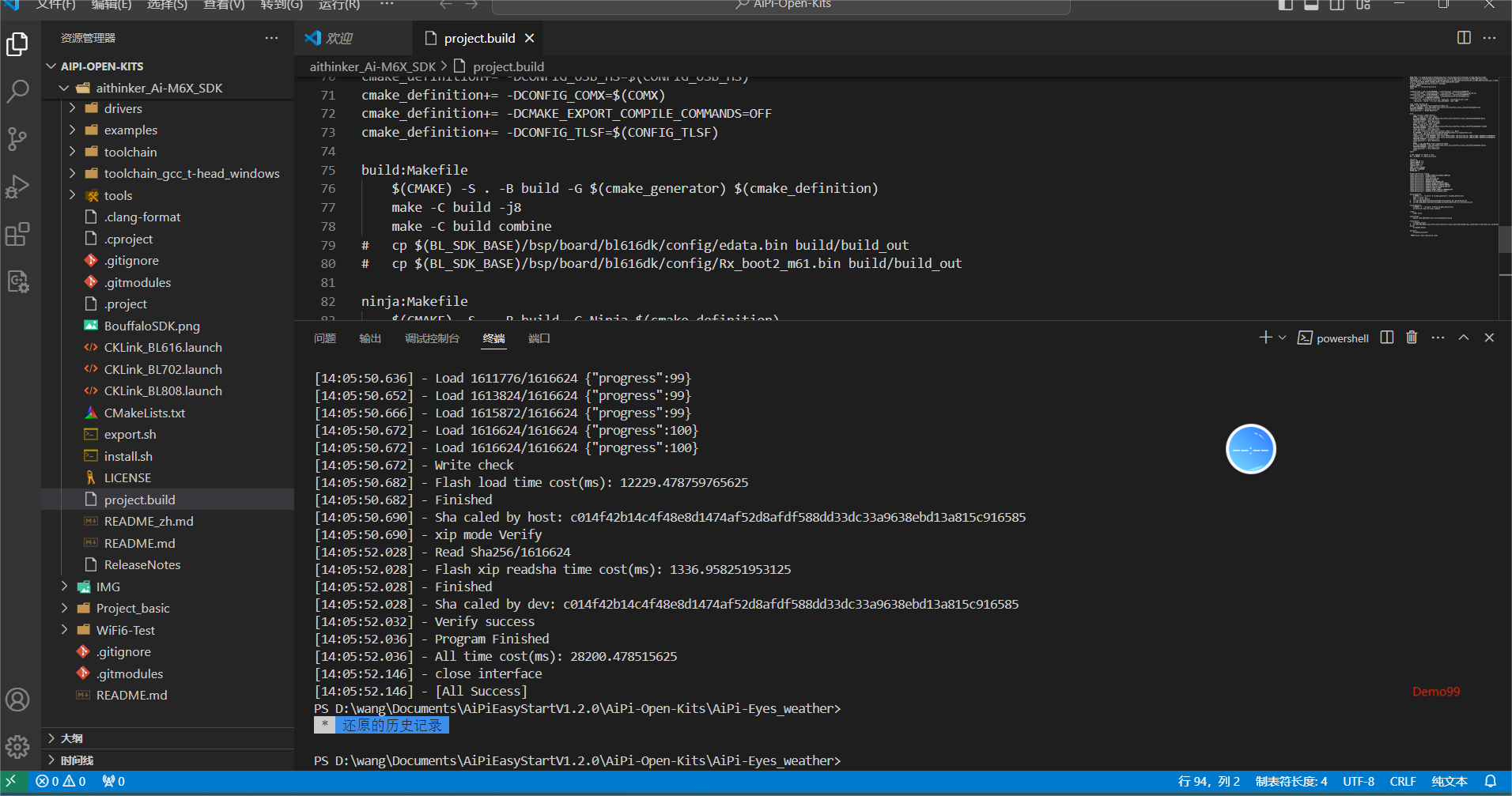The width and height of the screenshot is (1512, 796).
Task: Go forward with navigation arrow
Action: (x=472, y=5)
